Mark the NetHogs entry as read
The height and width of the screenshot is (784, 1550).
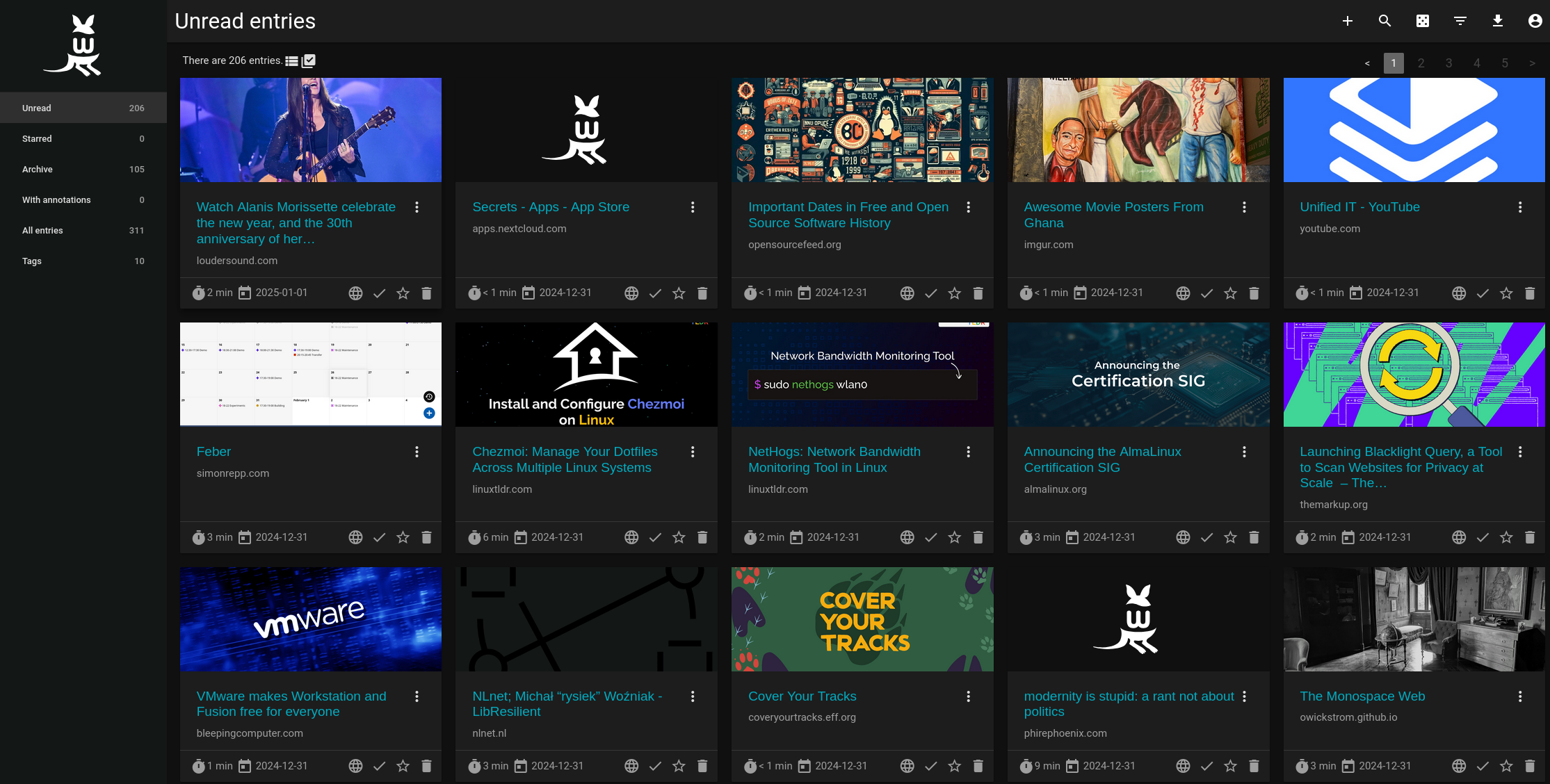pos(930,537)
